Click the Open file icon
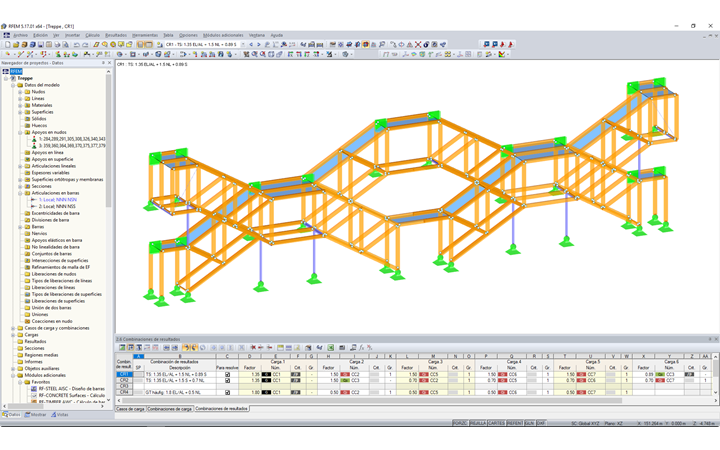 16,45
